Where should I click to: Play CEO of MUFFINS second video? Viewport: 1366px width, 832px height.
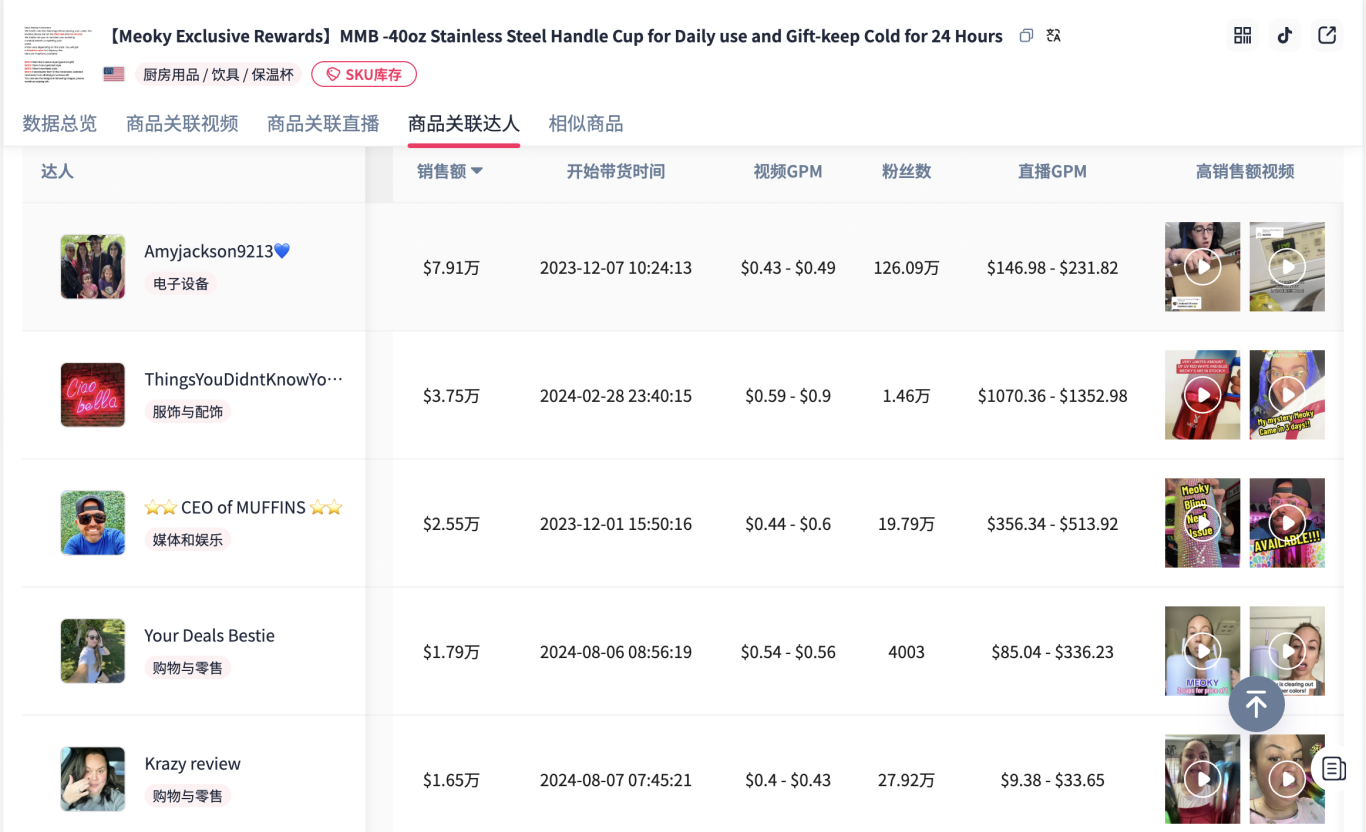click(1287, 523)
